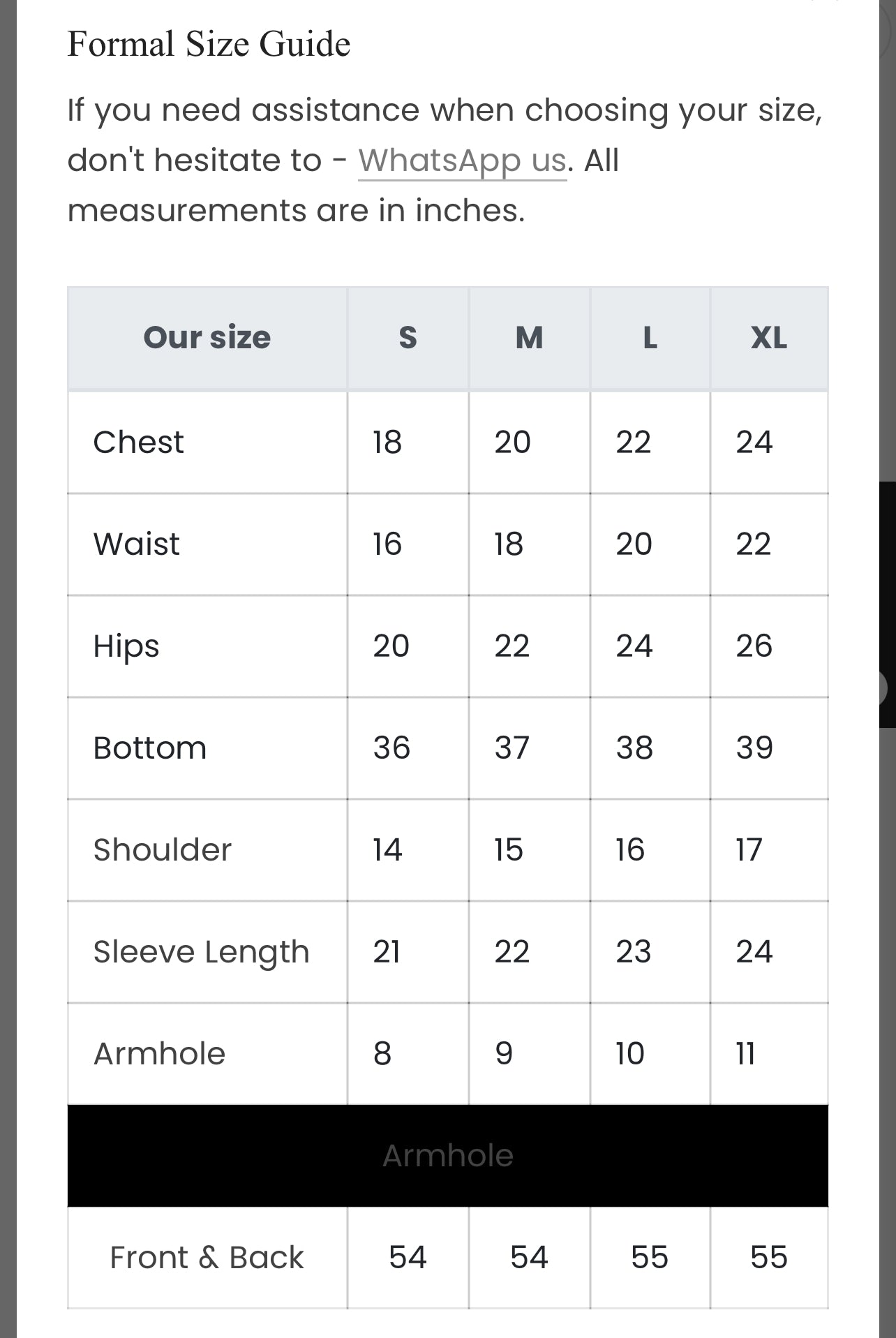Click the black Armhole banner bar
896x1338 pixels.
tap(448, 1156)
